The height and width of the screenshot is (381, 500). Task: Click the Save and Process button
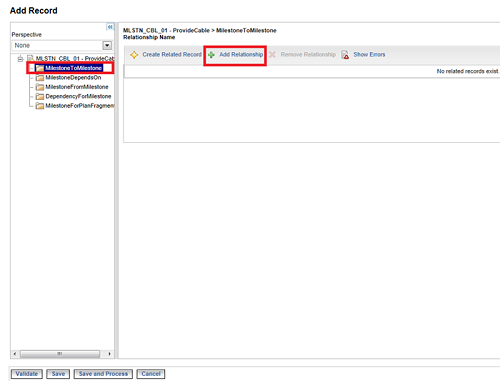103,374
